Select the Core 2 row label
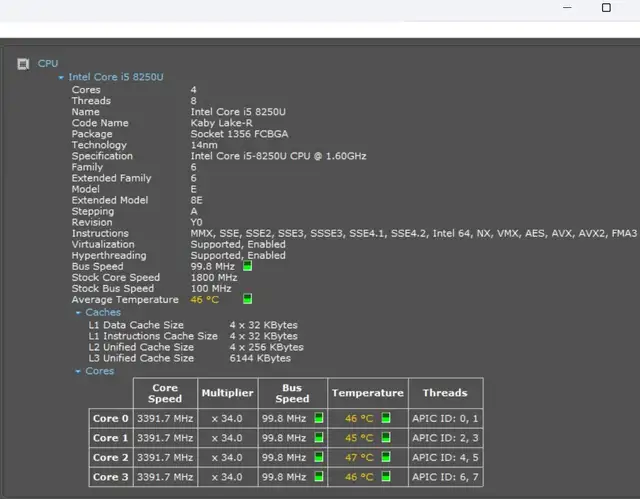Image resolution: width=640 pixels, height=499 pixels. [111, 457]
